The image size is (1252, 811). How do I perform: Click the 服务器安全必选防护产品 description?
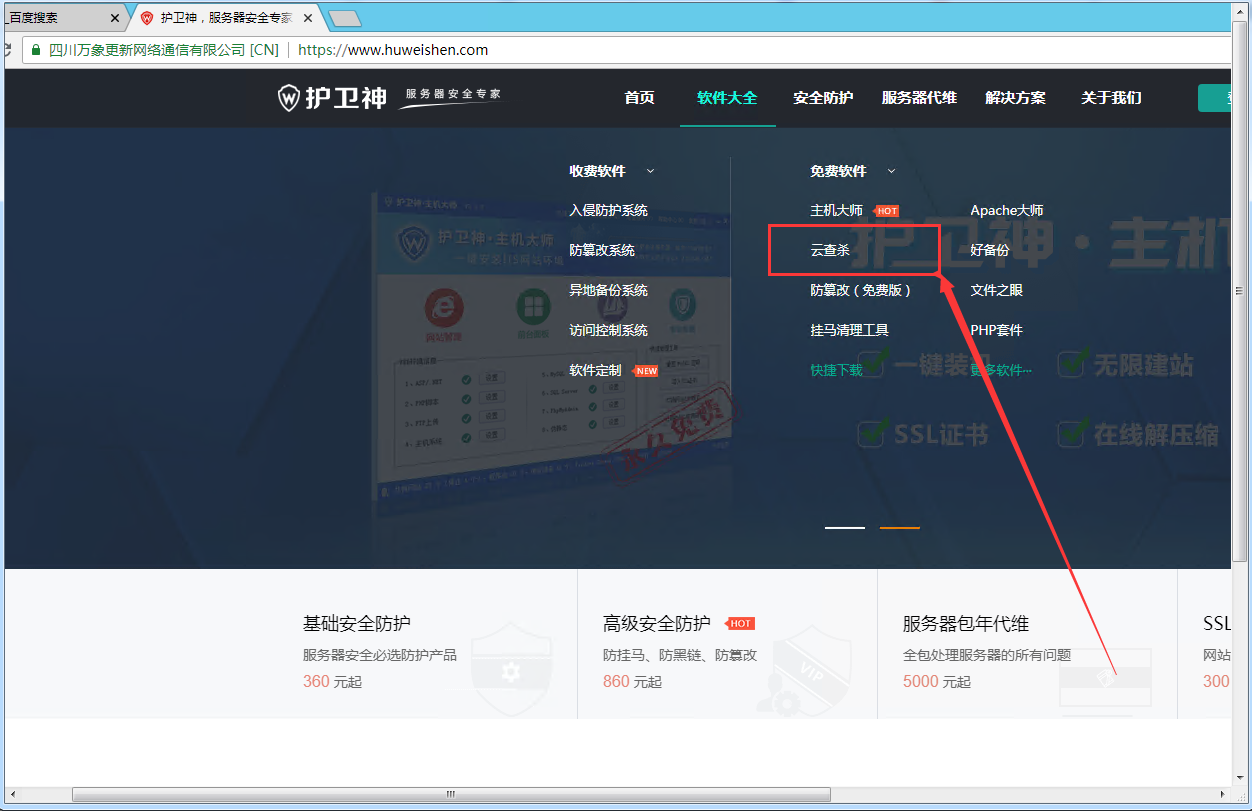[x=380, y=655]
